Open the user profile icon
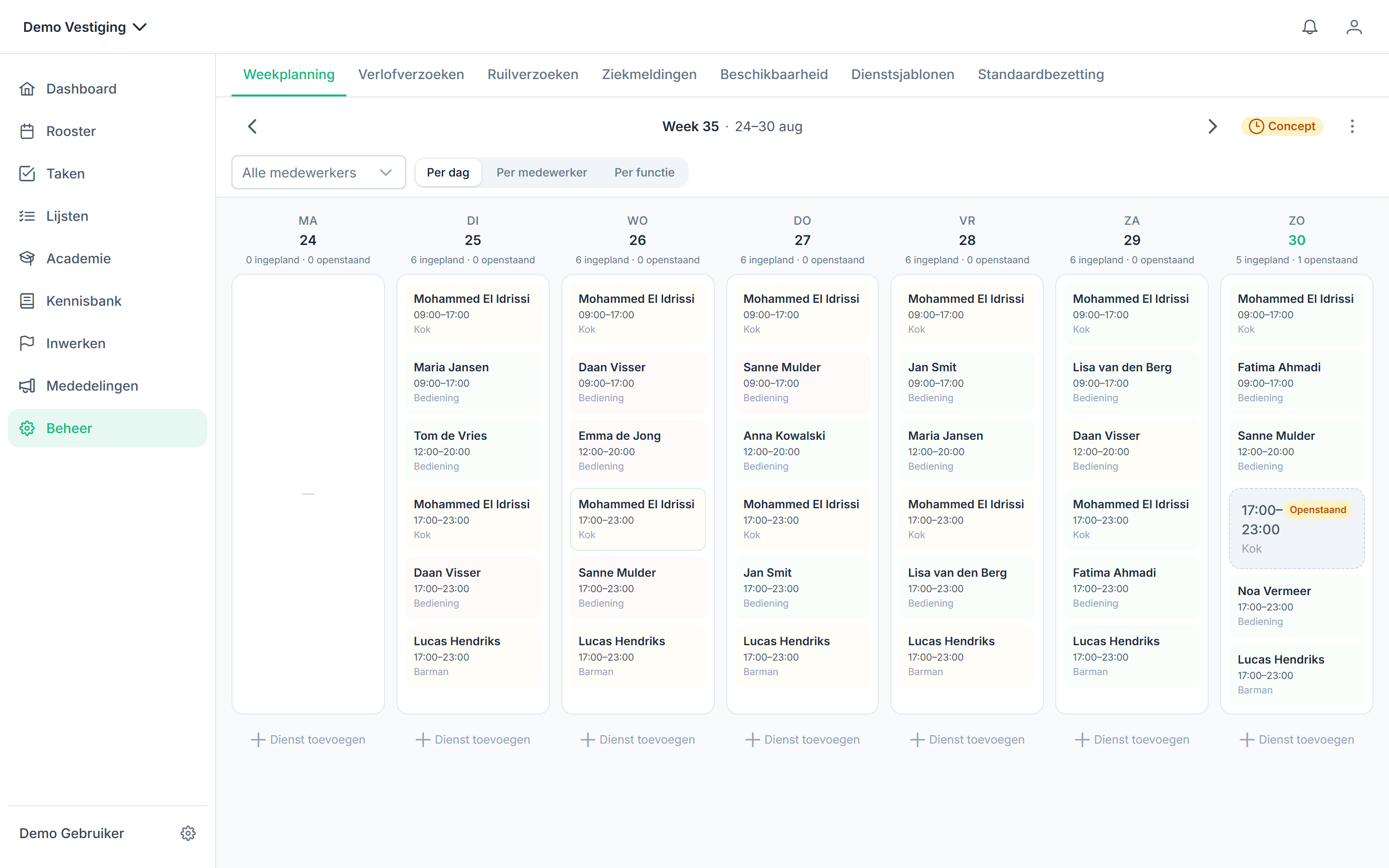The width and height of the screenshot is (1389, 868). pyautogui.click(x=1354, y=27)
